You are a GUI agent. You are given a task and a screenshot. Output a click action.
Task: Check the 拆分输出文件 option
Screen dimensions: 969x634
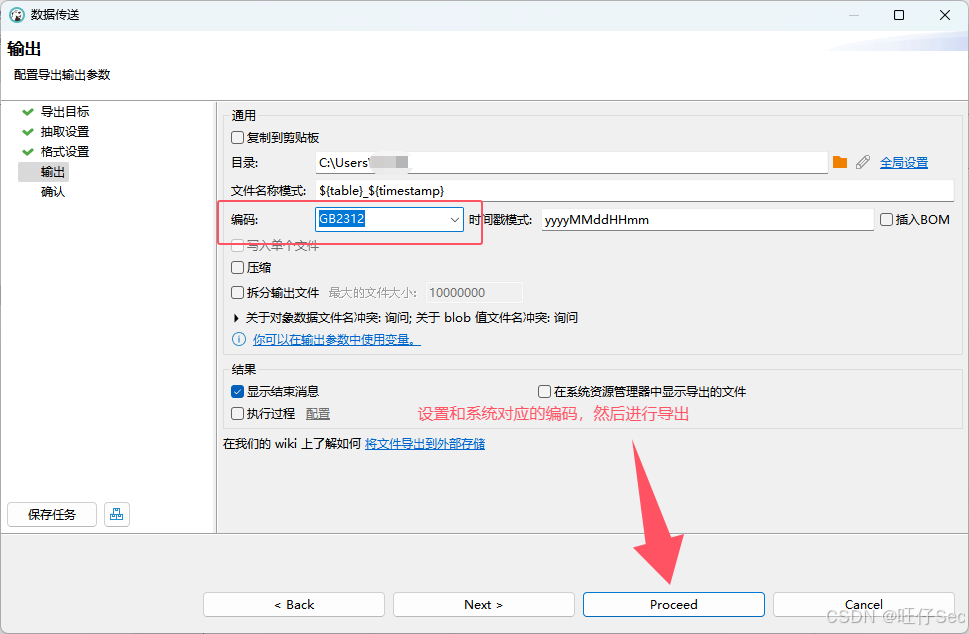pos(237,292)
